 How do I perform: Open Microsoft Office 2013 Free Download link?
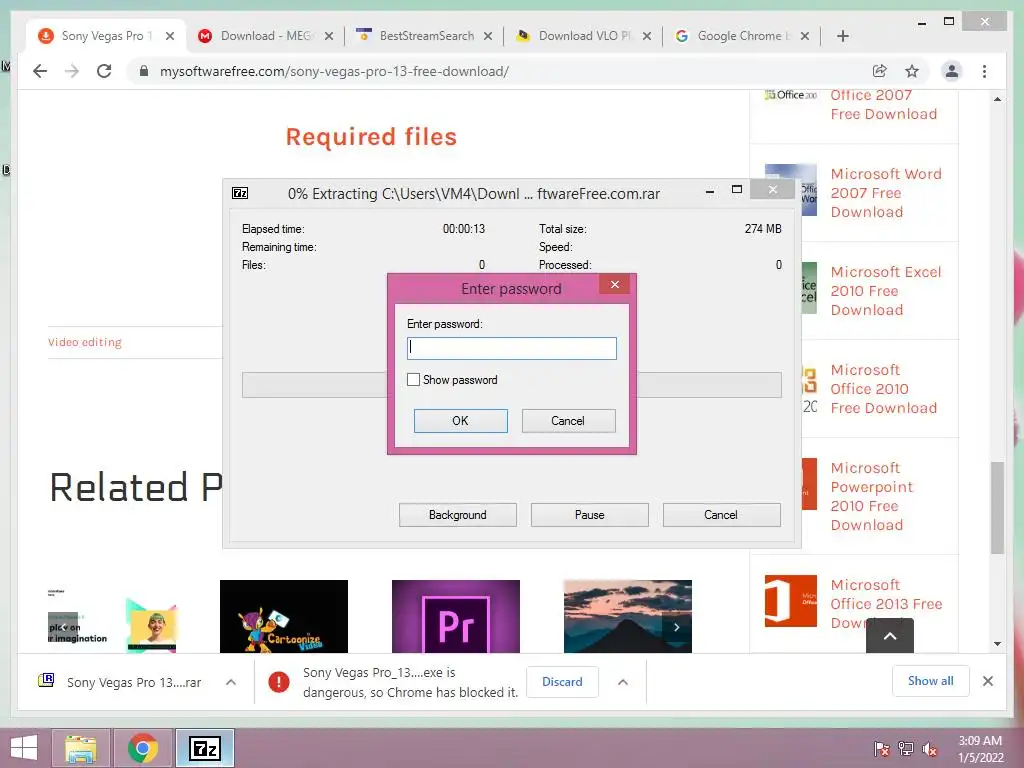click(886, 603)
